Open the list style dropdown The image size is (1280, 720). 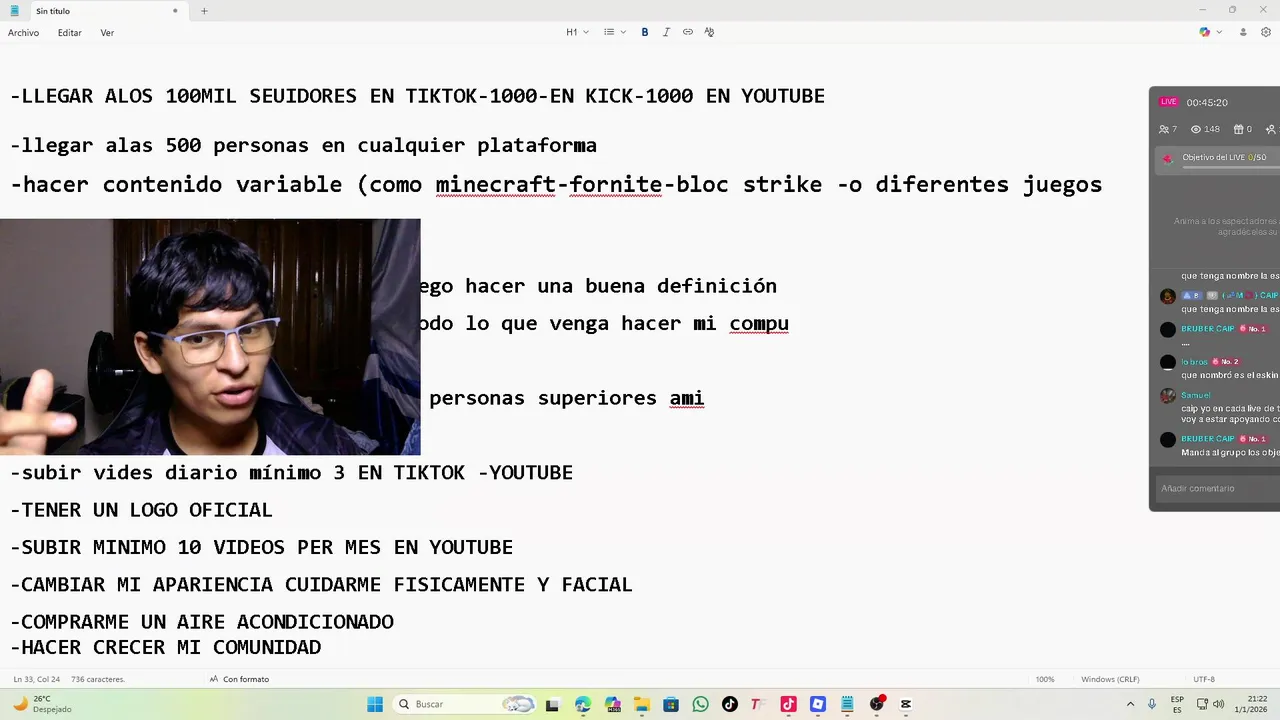[x=615, y=32]
